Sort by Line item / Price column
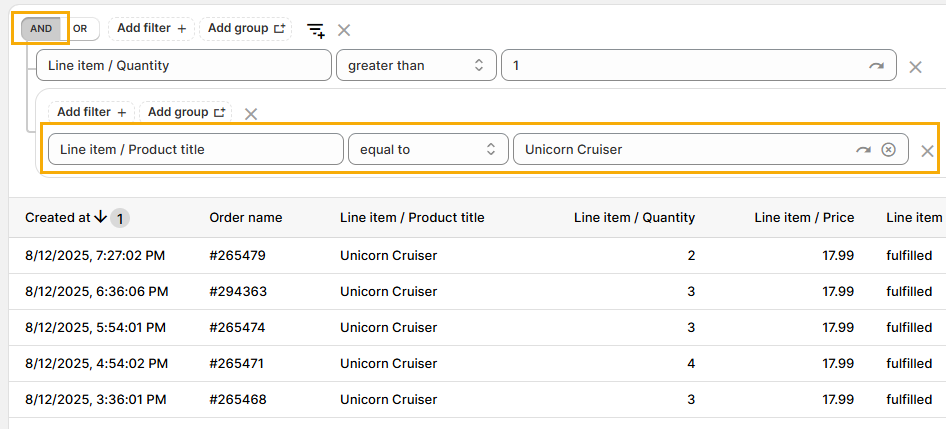Viewport: 946px width, 429px height. pyautogui.click(x=804, y=217)
